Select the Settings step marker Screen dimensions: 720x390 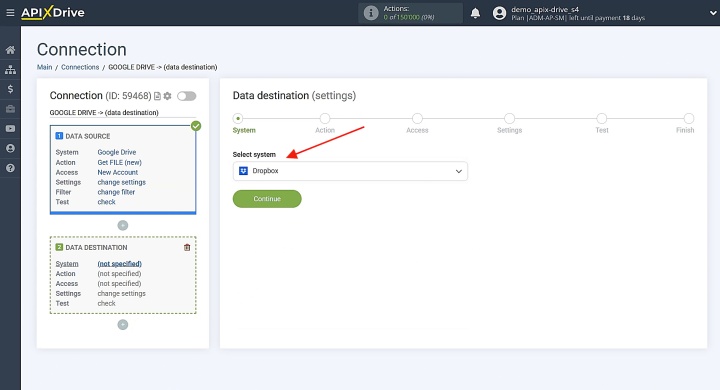click(x=509, y=119)
